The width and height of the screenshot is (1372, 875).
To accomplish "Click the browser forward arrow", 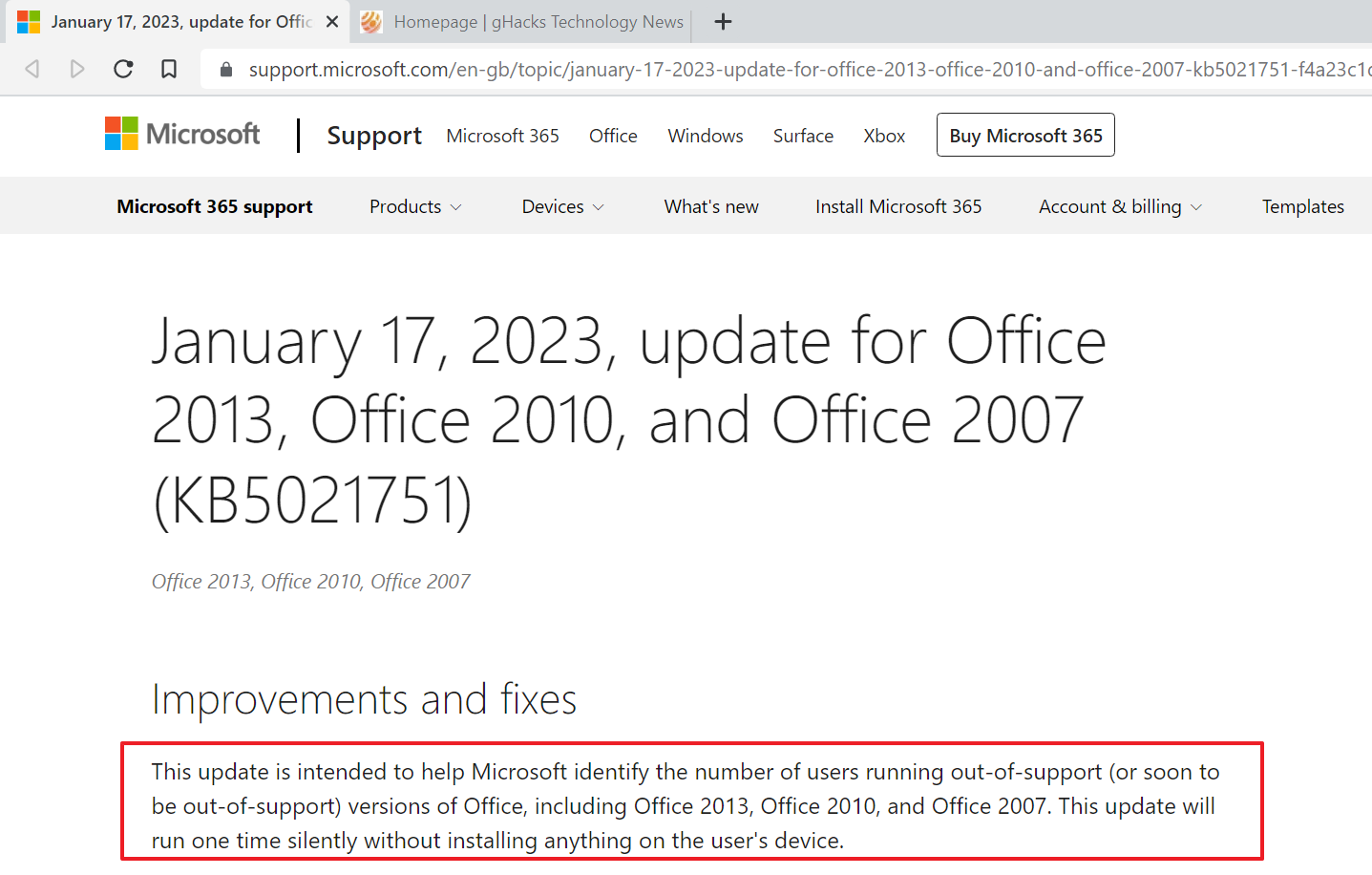I will (77, 69).
